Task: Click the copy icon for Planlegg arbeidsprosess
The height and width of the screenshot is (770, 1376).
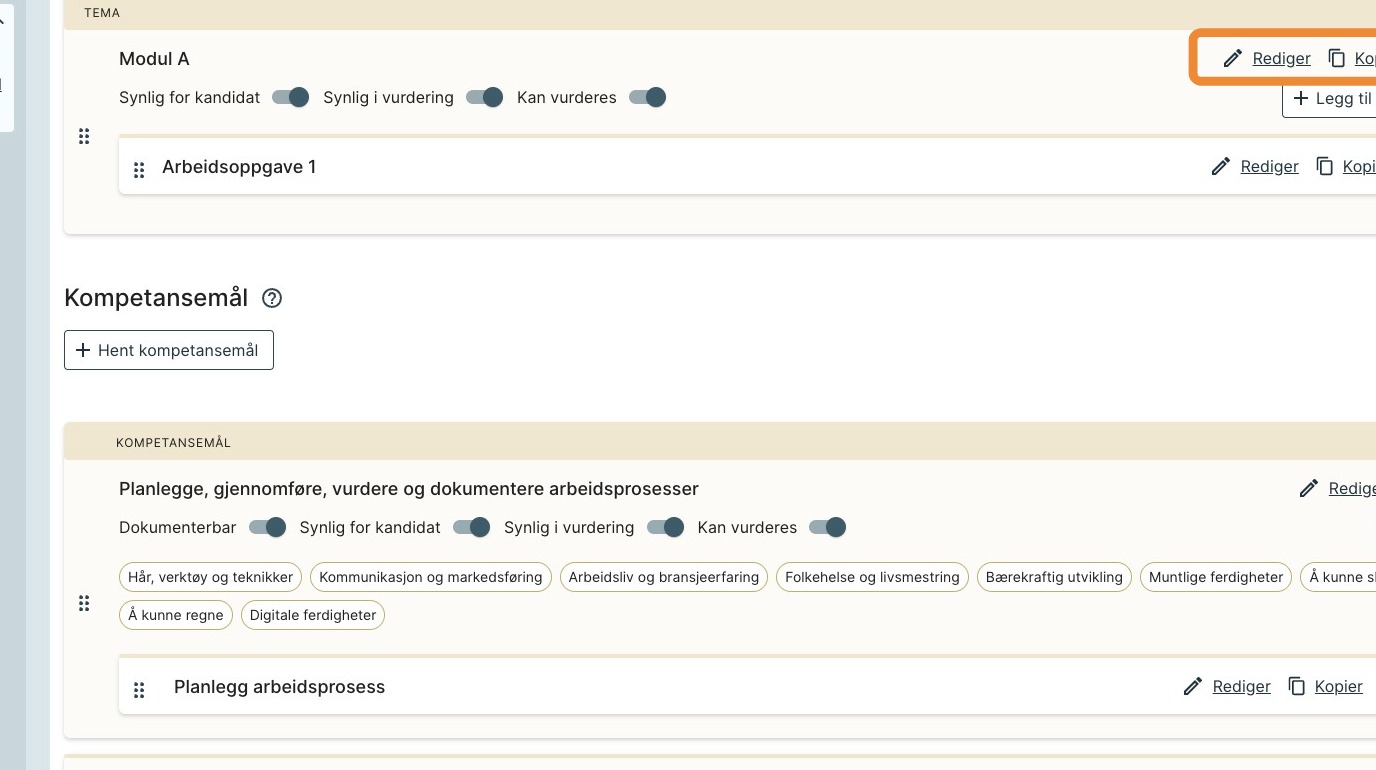Action: click(1297, 686)
